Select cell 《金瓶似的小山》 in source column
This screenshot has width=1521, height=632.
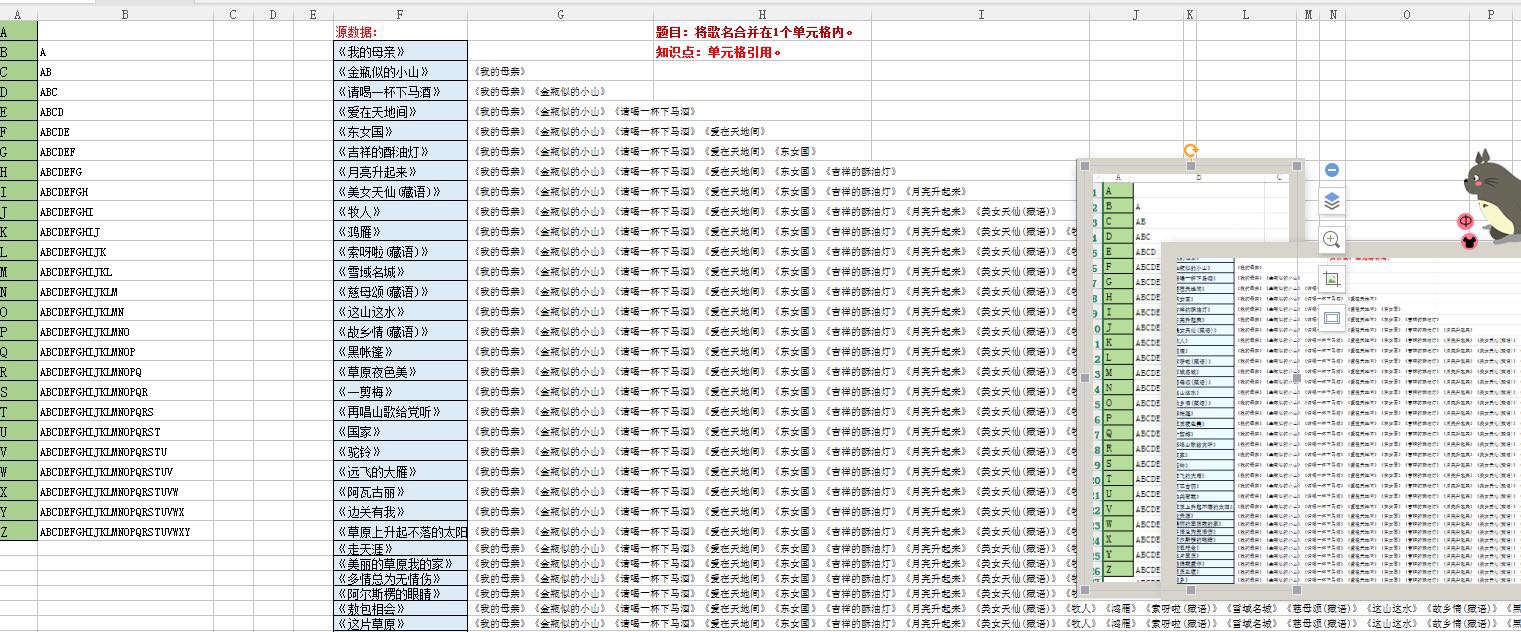click(400, 72)
